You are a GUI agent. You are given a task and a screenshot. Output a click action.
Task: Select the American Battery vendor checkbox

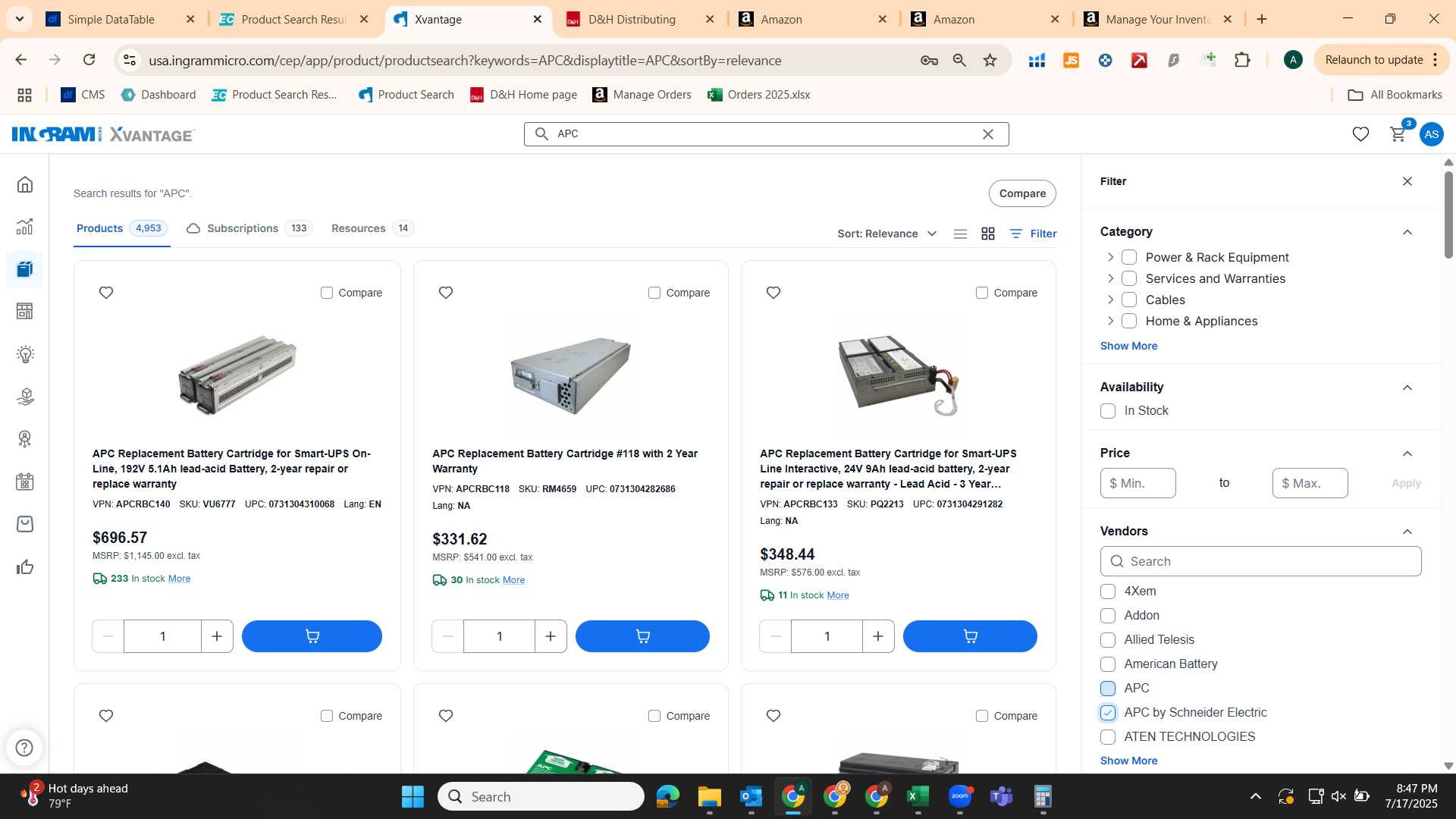[1108, 664]
